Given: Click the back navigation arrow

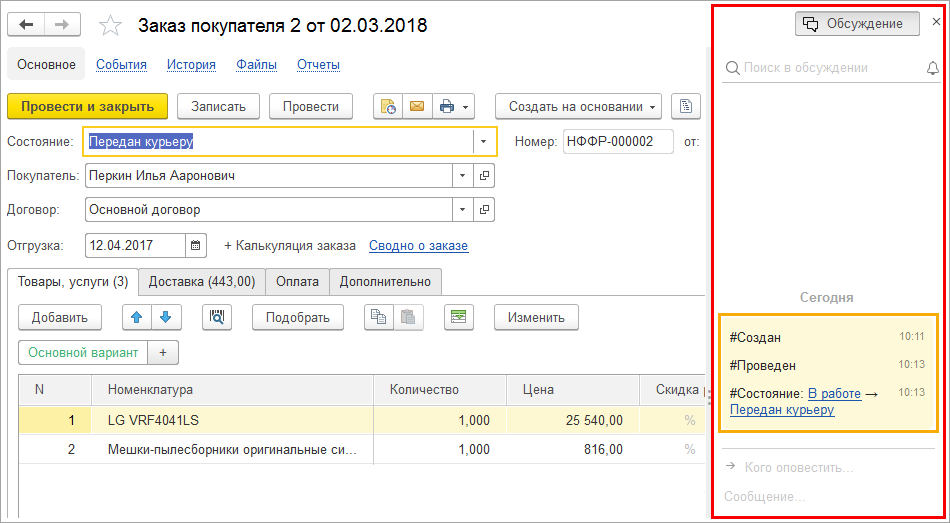Looking at the screenshot, I should (x=27, y=25).
